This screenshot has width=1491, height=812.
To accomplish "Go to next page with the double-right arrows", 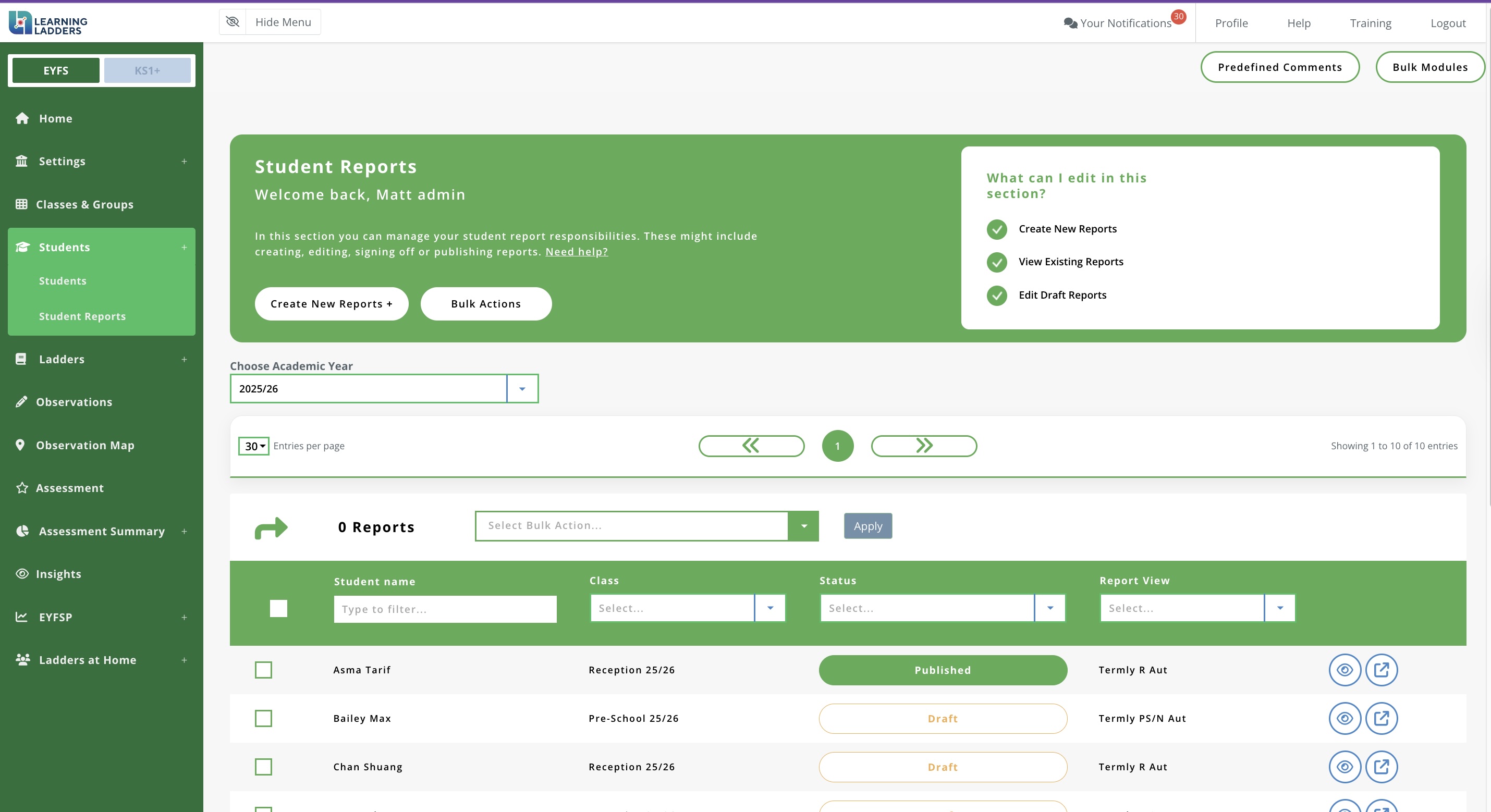I will 924,446.
